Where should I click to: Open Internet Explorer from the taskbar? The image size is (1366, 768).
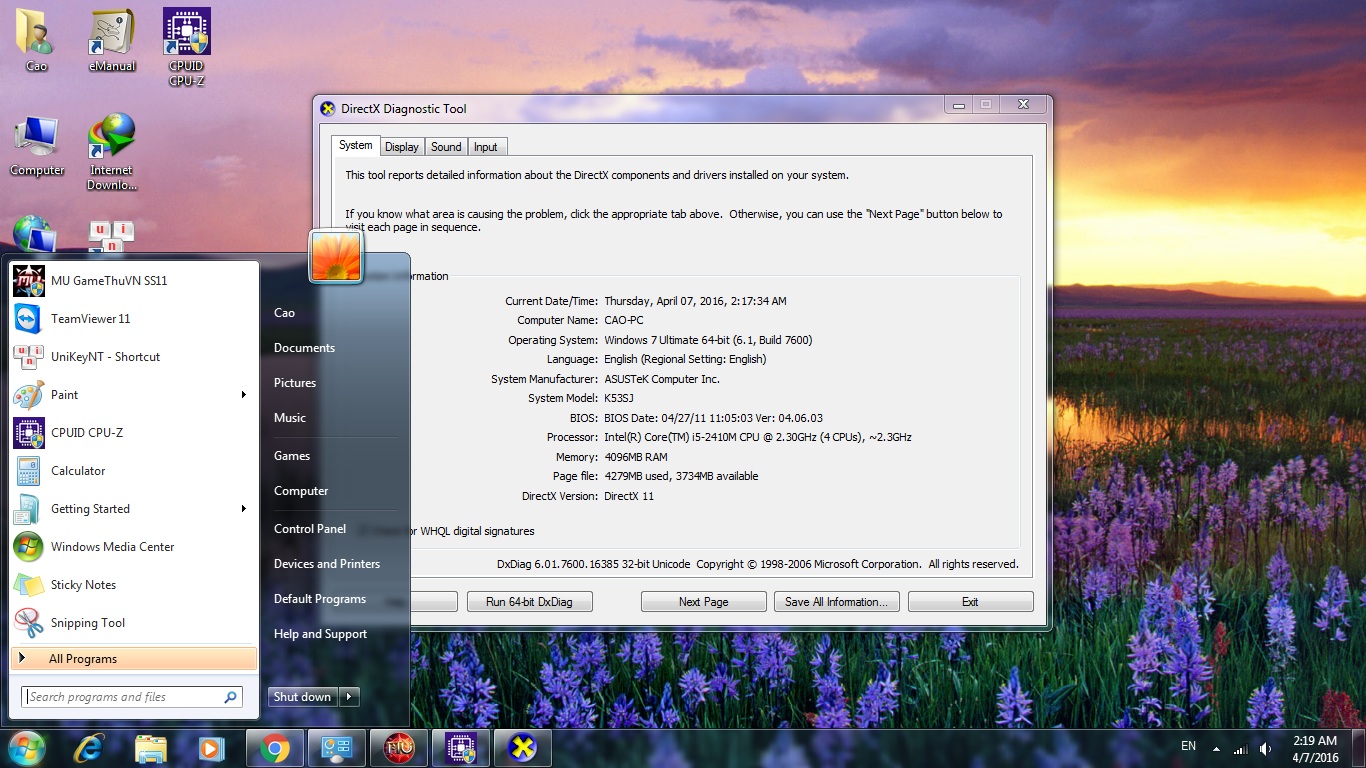89,748
